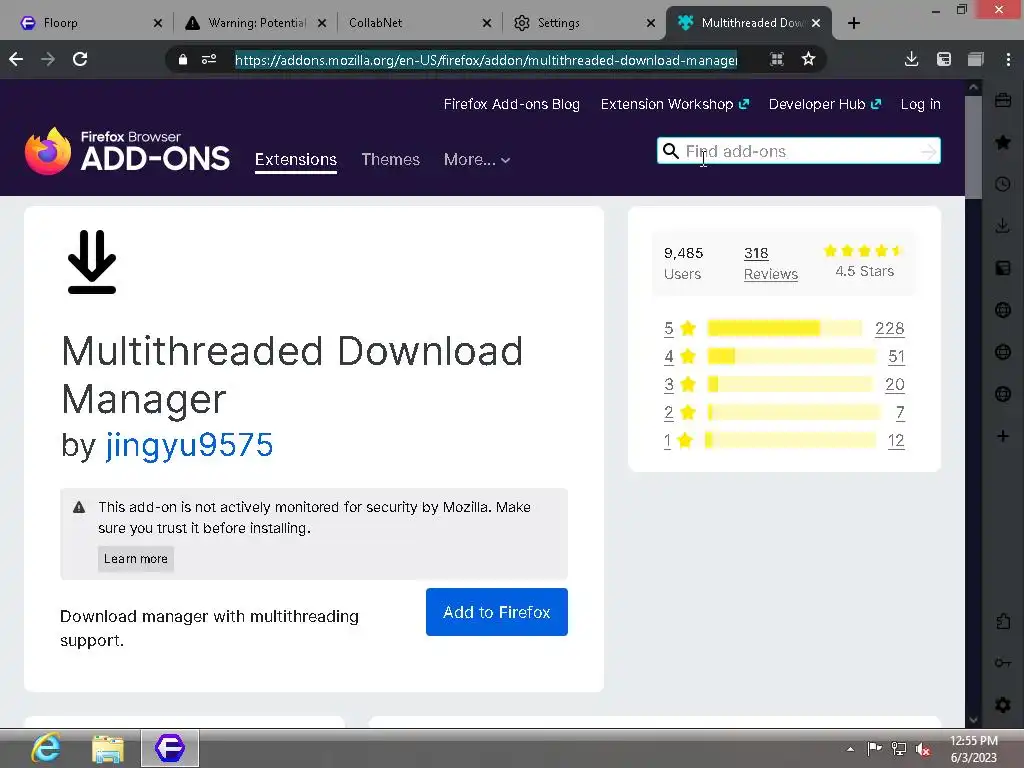Open bookmarks star in Floorp sidebar
Viewport: 1024px width, 768px height.
tap(1003, 142)
